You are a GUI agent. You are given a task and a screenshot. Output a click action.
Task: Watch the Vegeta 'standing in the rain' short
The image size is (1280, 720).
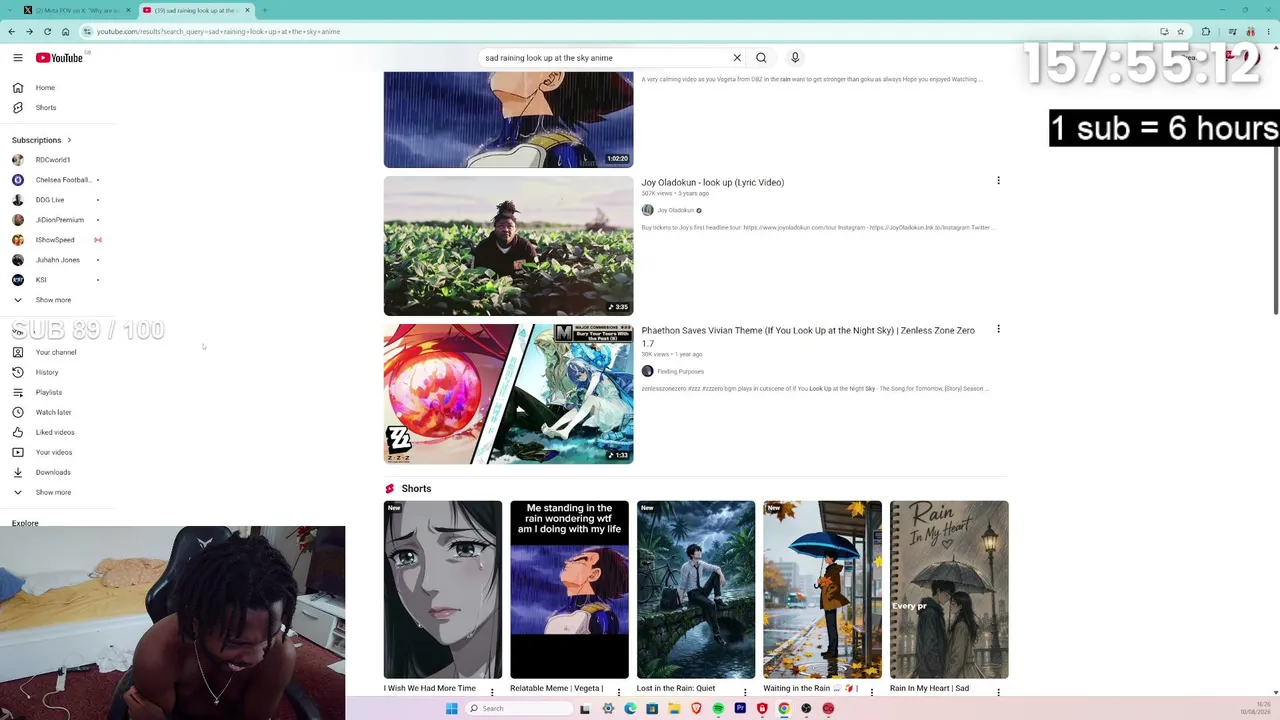click(569, 590)
